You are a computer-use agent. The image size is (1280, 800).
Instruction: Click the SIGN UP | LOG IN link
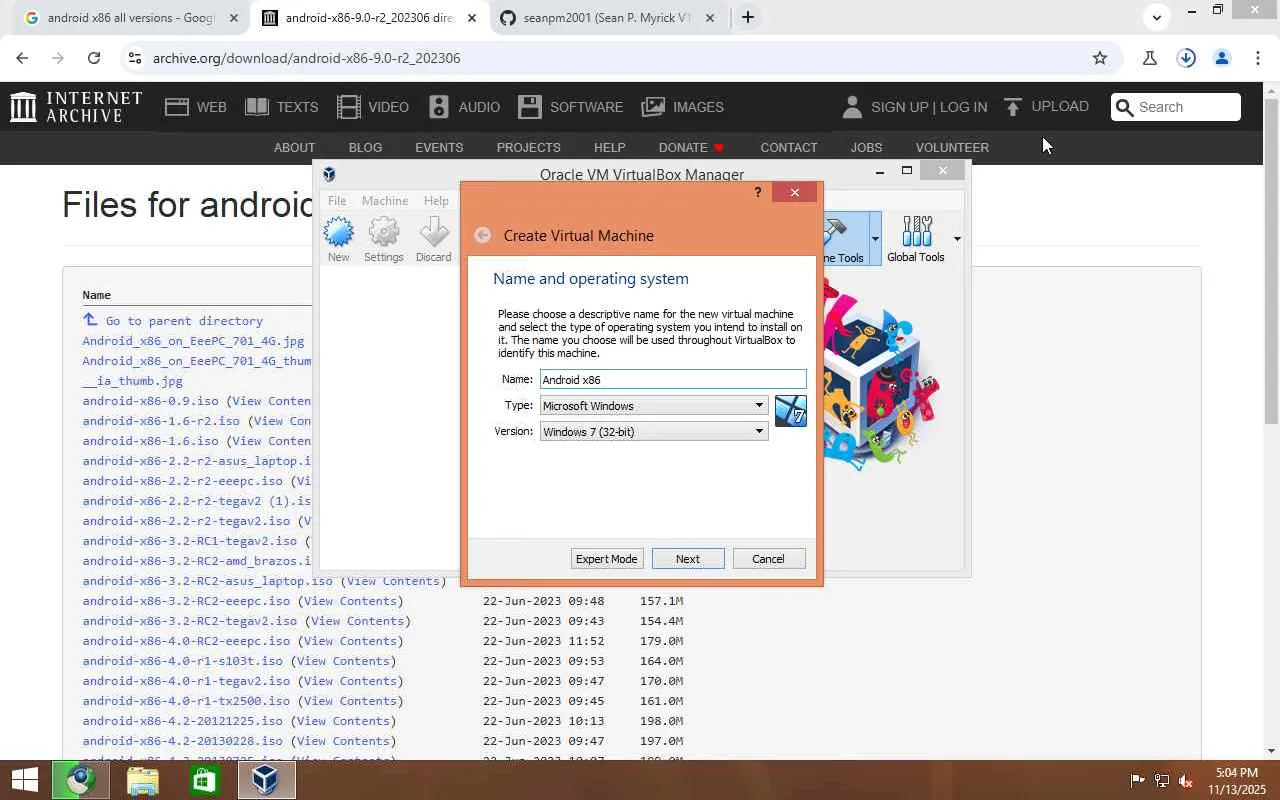point(929,107)
